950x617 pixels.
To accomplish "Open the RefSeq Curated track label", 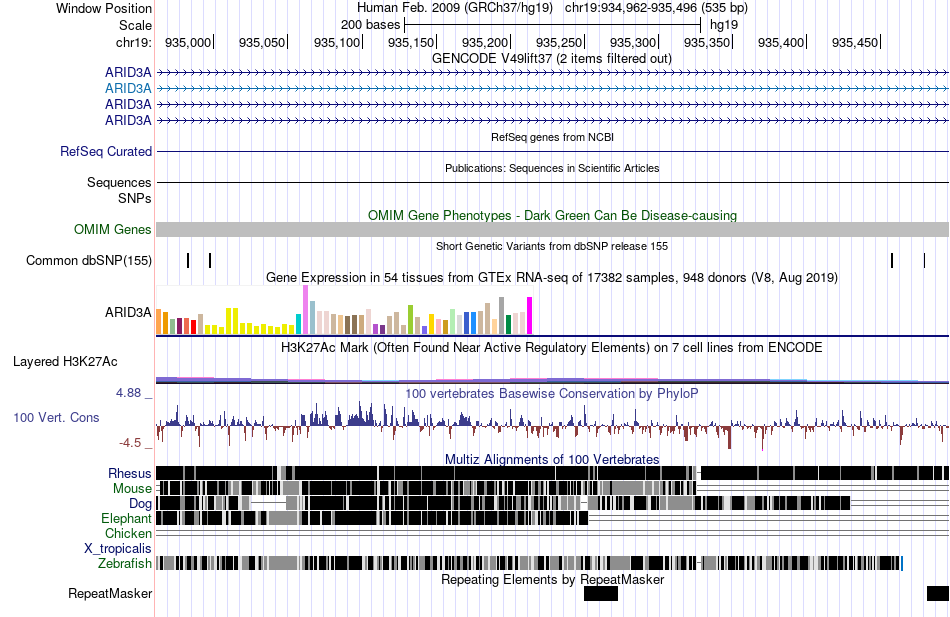I will 106,152.
